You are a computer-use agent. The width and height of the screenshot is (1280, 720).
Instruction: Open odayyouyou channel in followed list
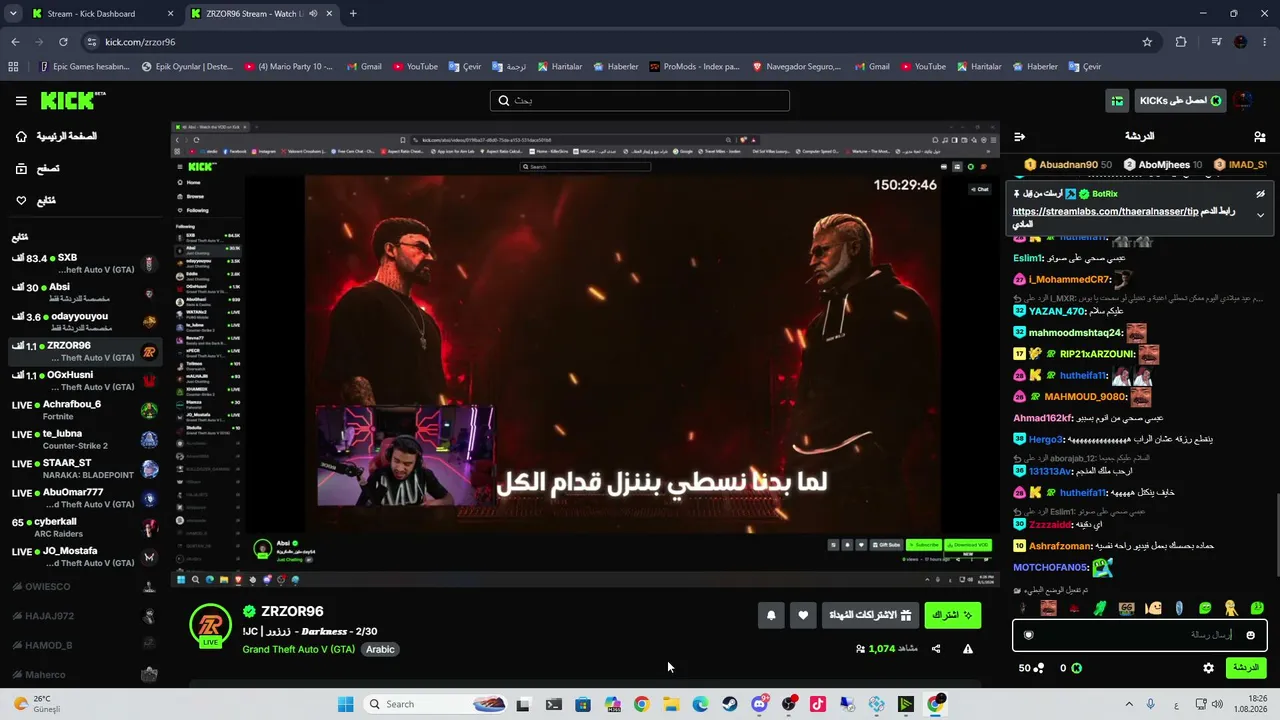85,322
